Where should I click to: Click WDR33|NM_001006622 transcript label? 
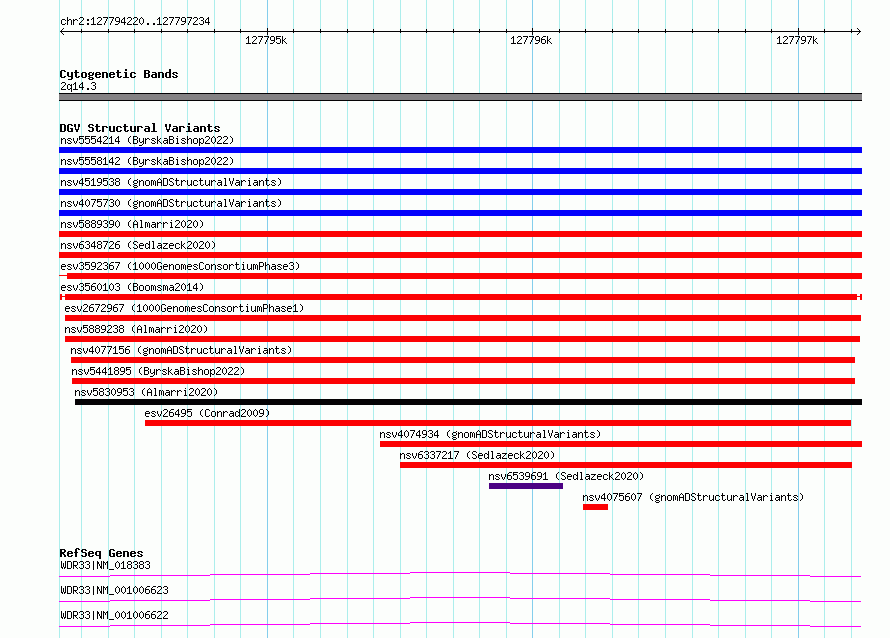tap(114, 615)
